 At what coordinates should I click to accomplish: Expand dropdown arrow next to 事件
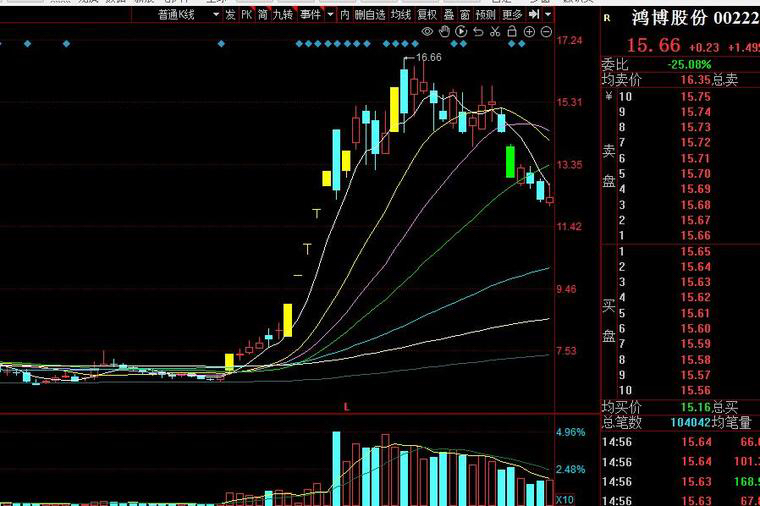tap(331, 15)
